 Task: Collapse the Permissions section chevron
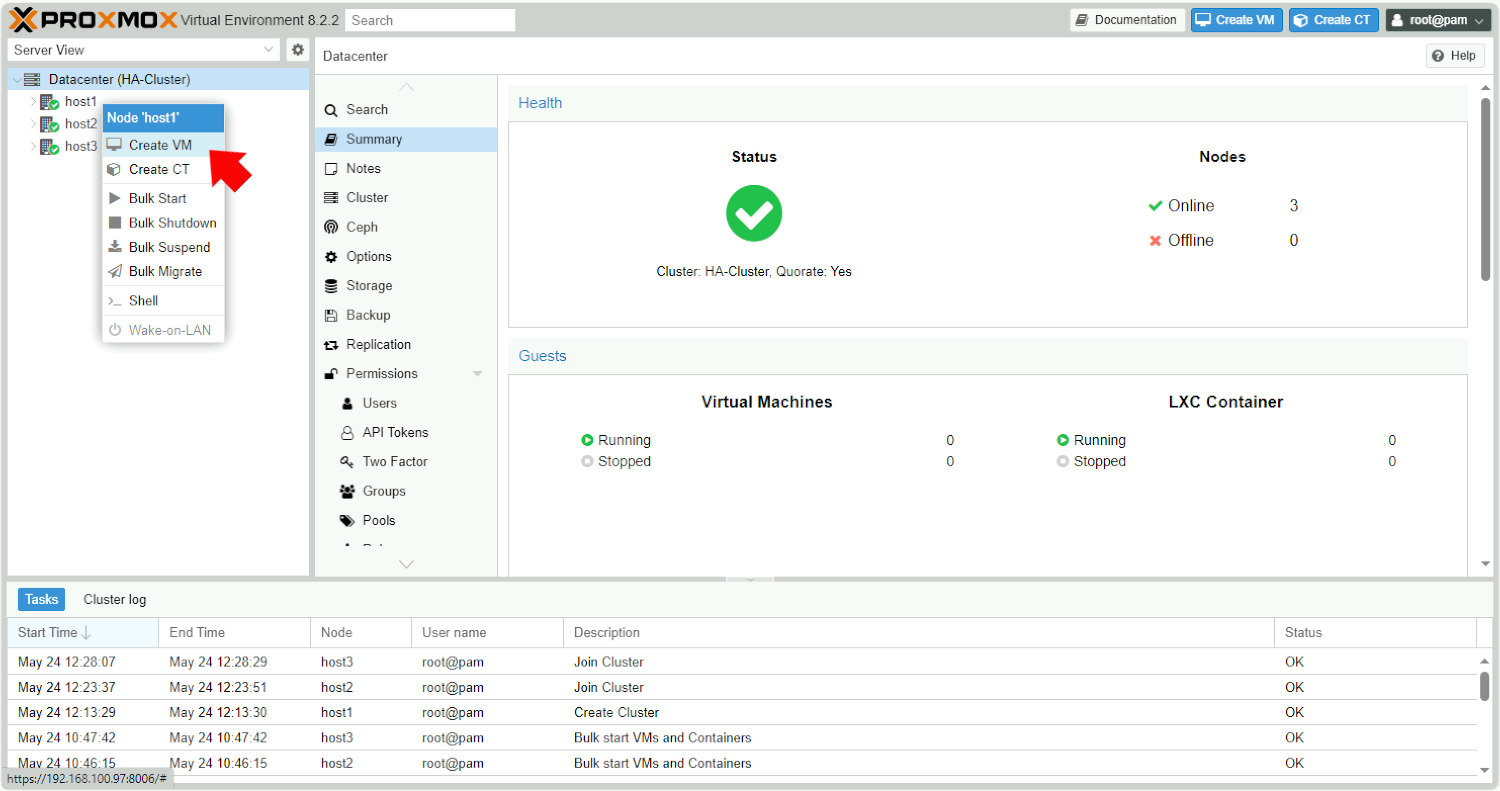click(479, 373)
